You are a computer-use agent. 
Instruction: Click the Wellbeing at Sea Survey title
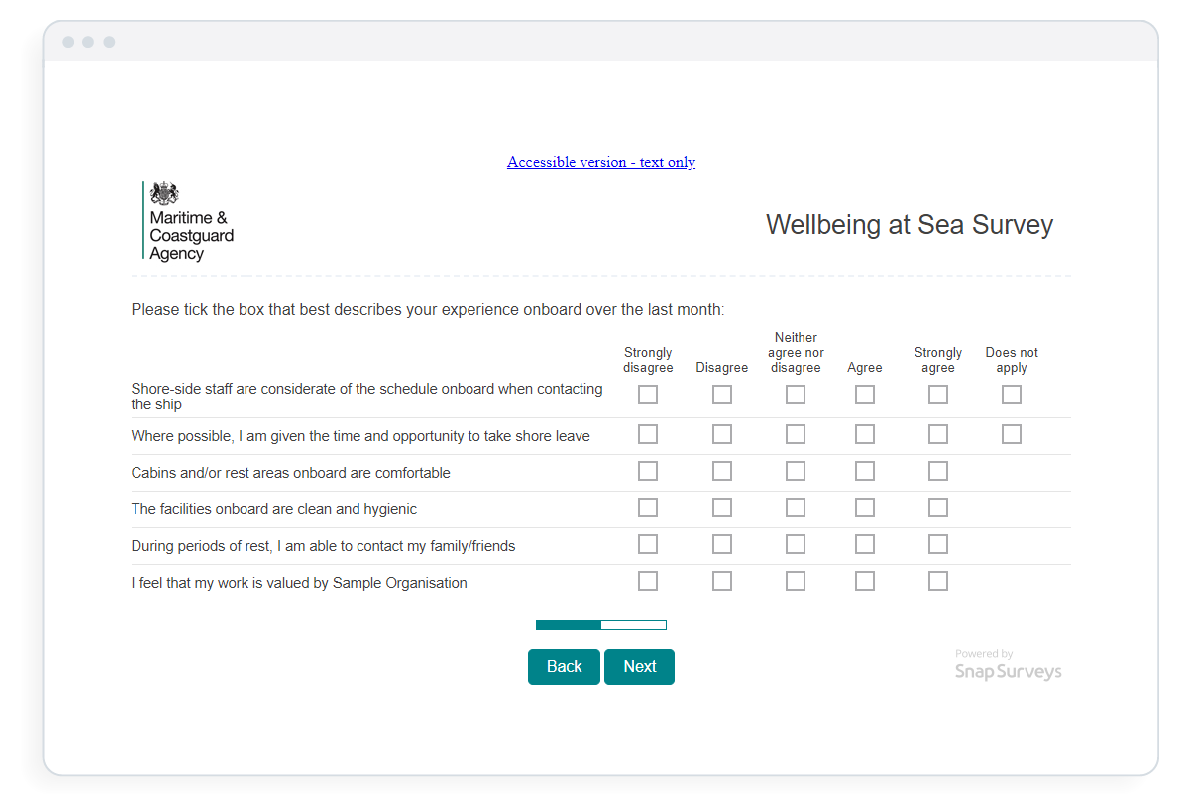[909, 225]
